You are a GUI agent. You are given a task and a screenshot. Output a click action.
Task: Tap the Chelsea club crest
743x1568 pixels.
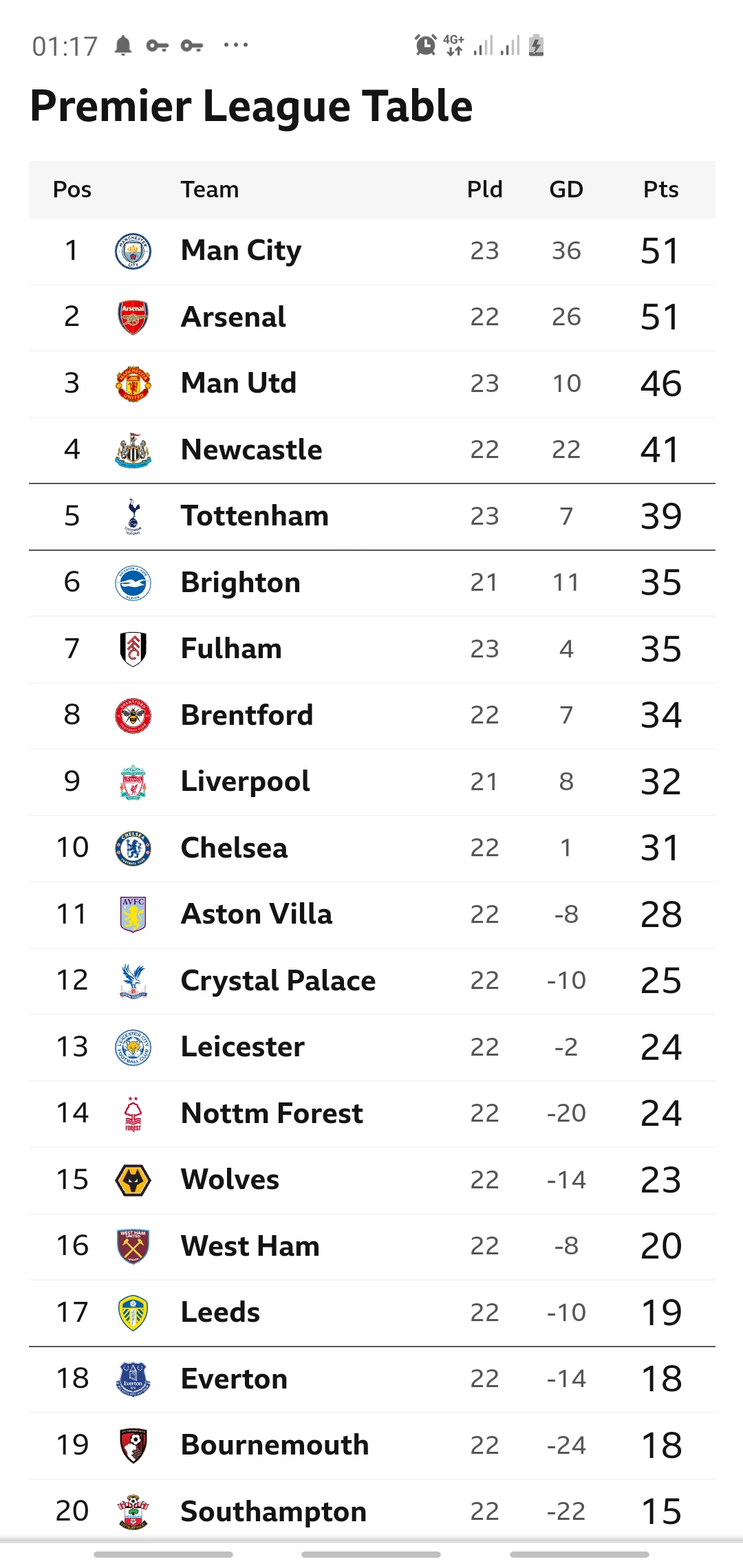pos(133,848)
